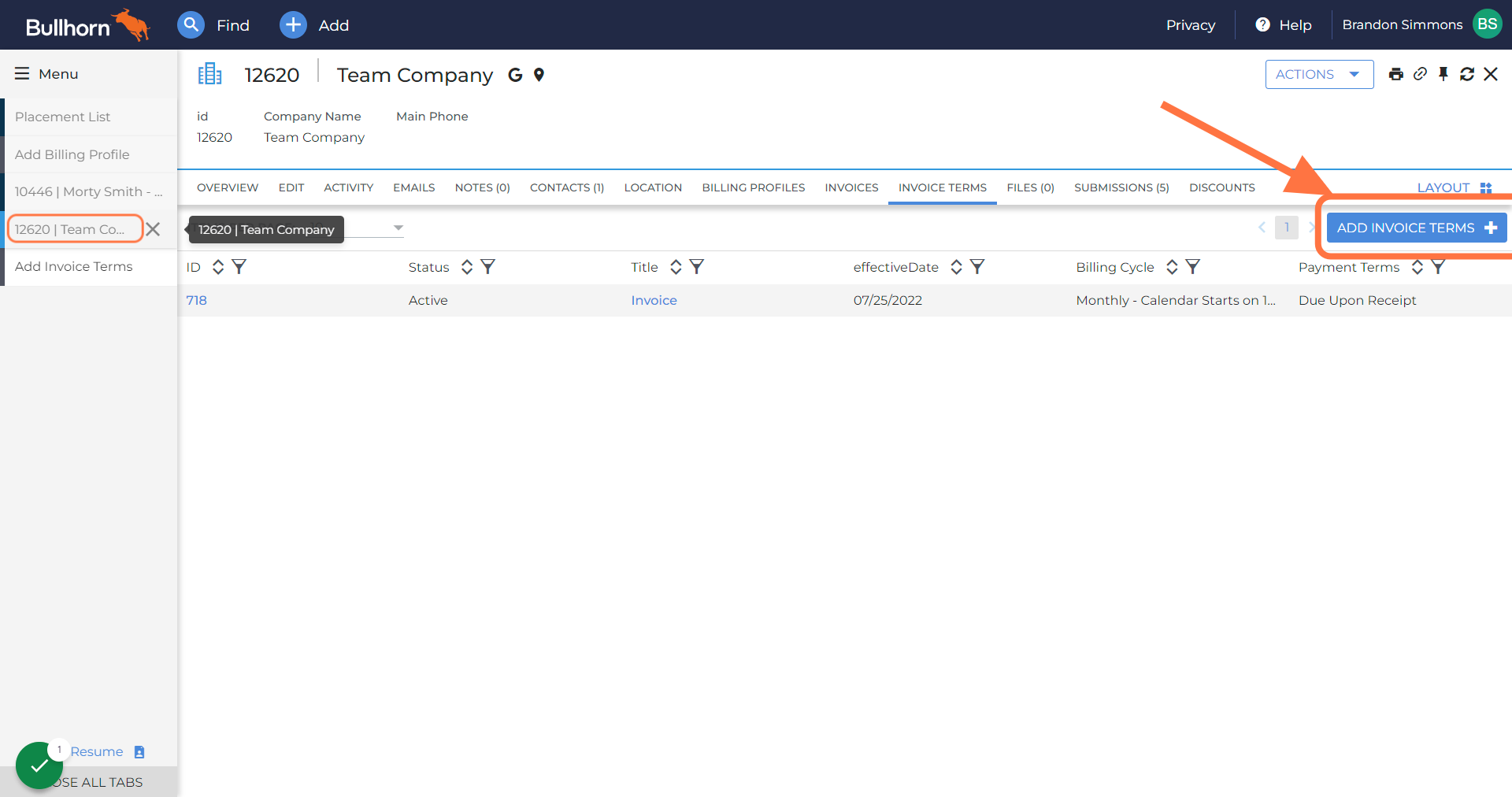Viewport: 1512px width, 797px height.
Task: Open the CONTACTS (1) tab
Action: pyautogui.click(x=567, y=187)
